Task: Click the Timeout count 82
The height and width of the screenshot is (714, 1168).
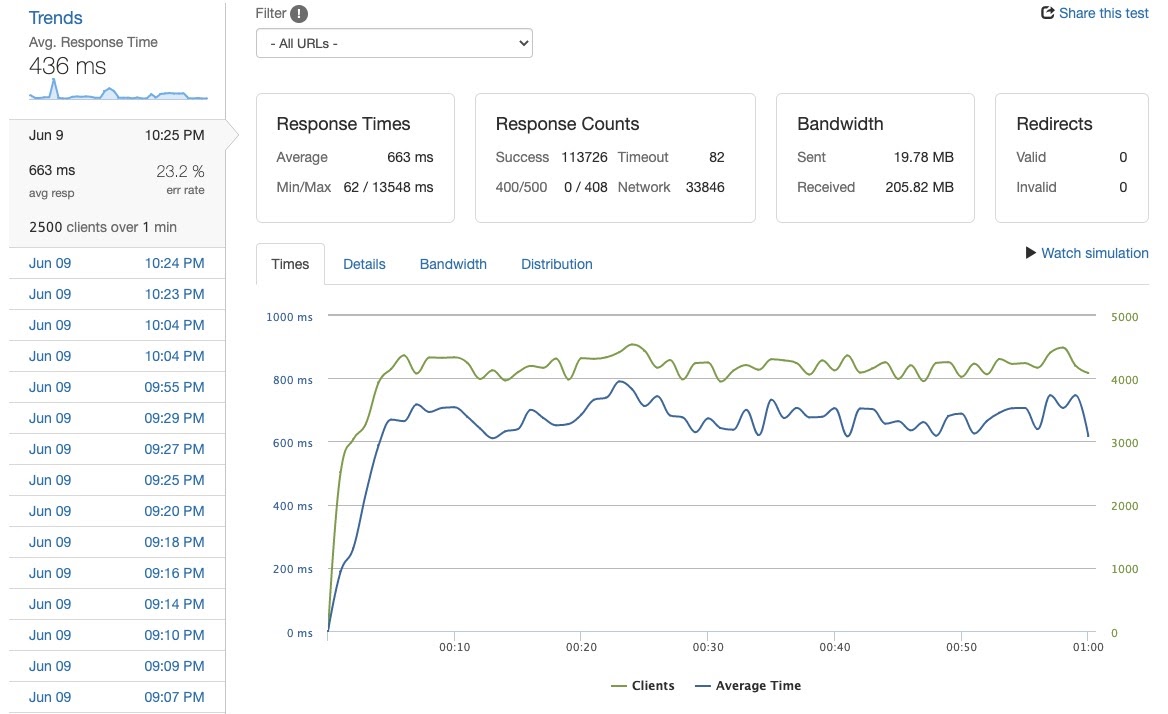Action: coord(717,157)
